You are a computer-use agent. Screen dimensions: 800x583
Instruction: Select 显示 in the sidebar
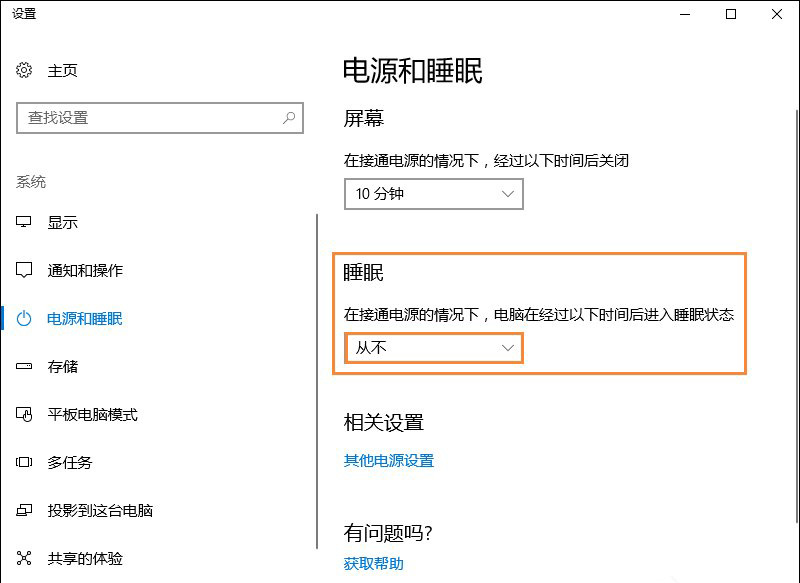point(63,222)
